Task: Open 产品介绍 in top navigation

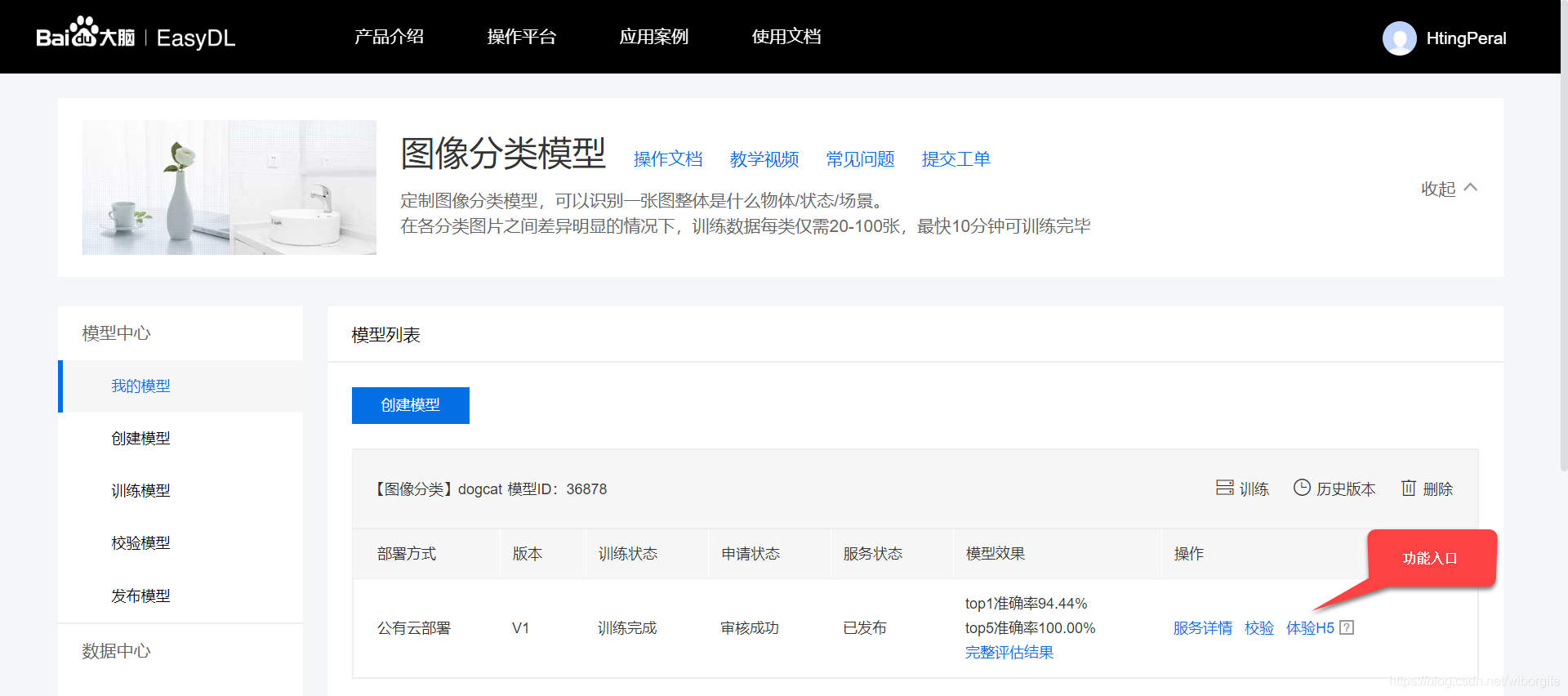Action: click(389, 37)
